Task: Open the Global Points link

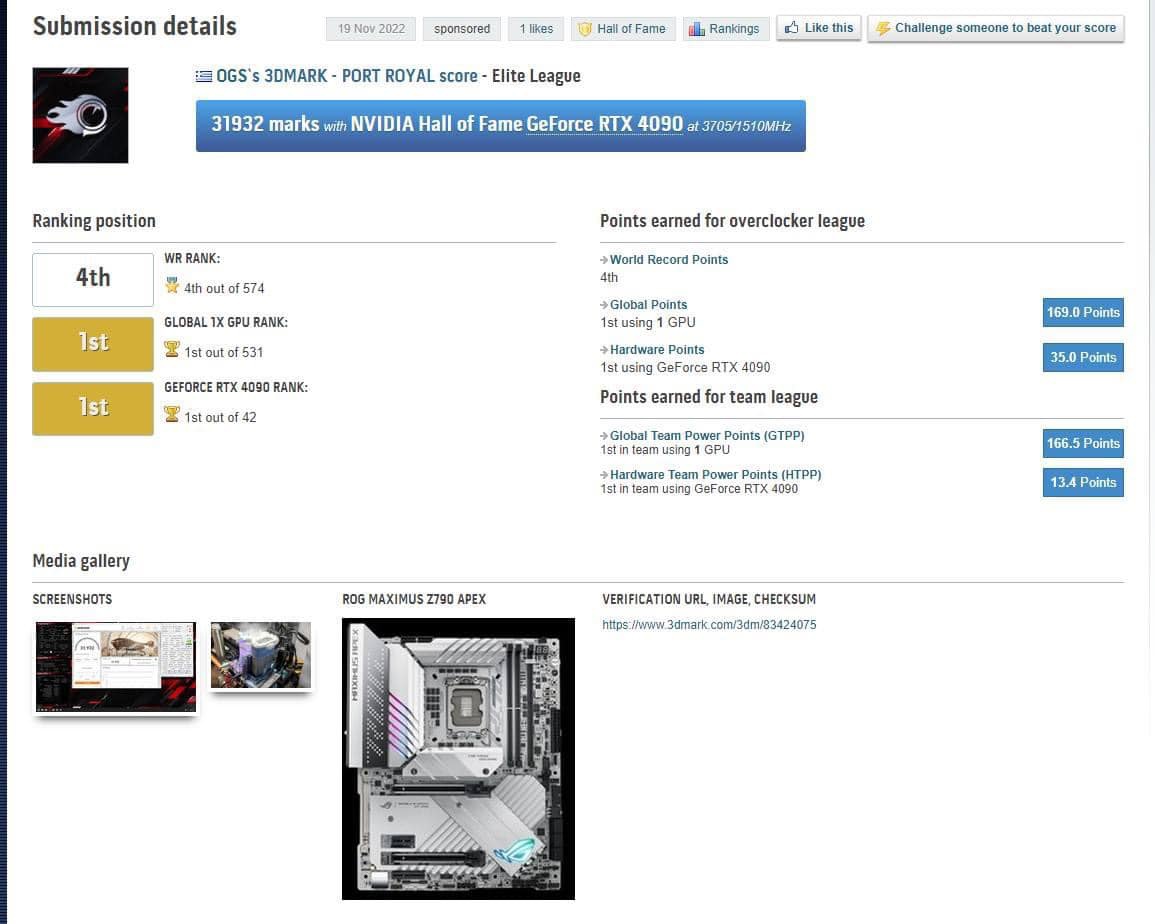Action: pos(648,304)
